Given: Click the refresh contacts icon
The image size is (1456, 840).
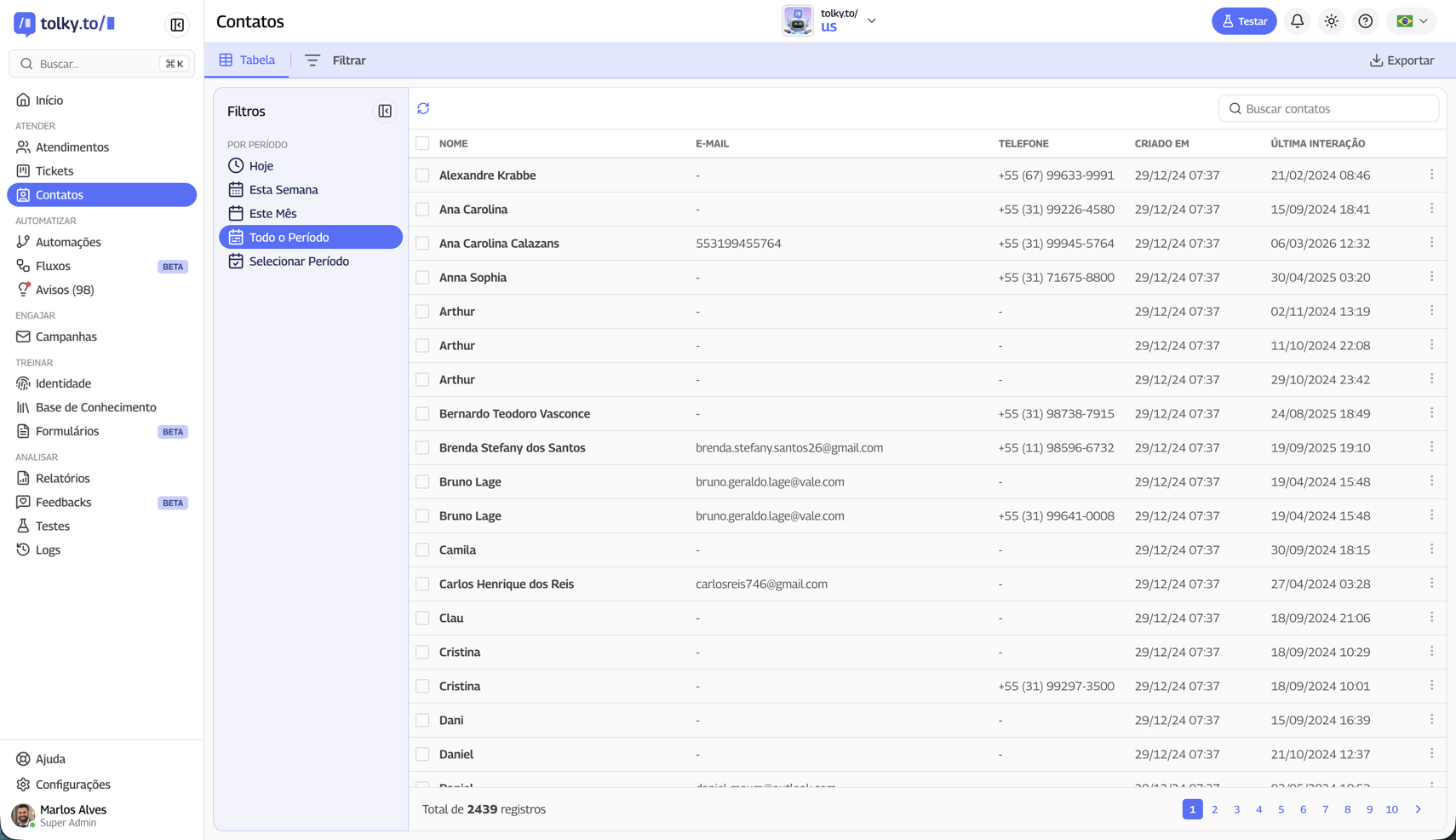Looking at the screenshot, I should (x=423, y=109).
